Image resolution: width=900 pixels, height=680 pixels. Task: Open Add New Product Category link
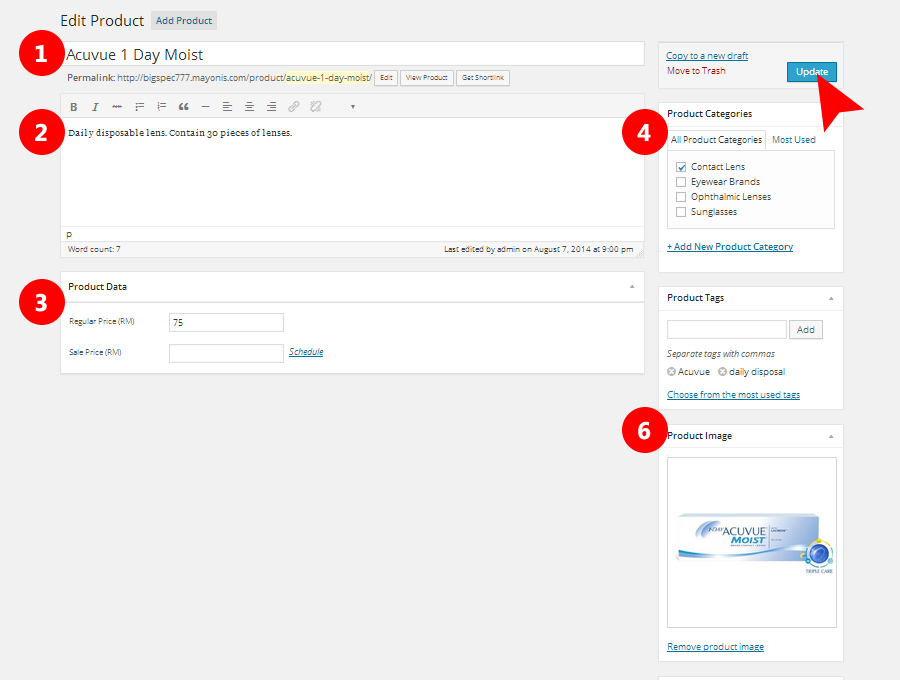pyautogui.click(x=730, y=247)
